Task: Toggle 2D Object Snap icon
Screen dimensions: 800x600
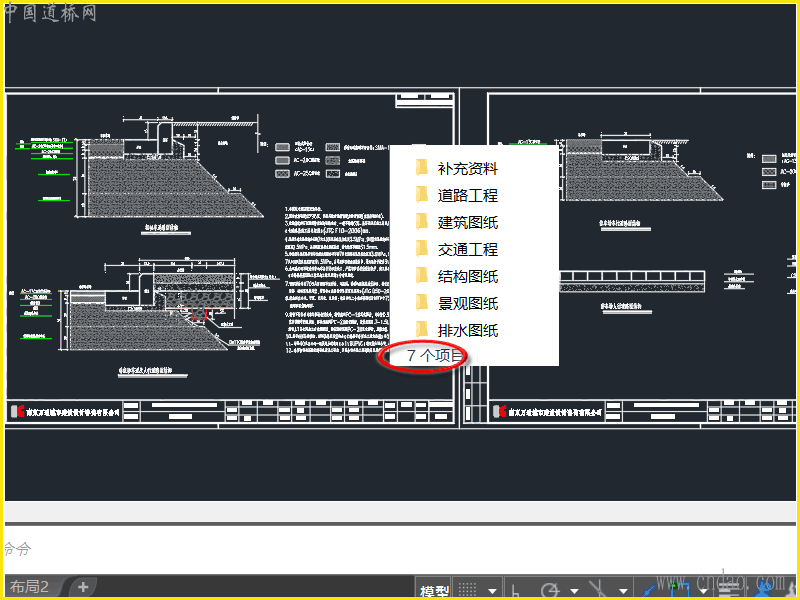Action: pyautogui.click(x=681, y=590)
